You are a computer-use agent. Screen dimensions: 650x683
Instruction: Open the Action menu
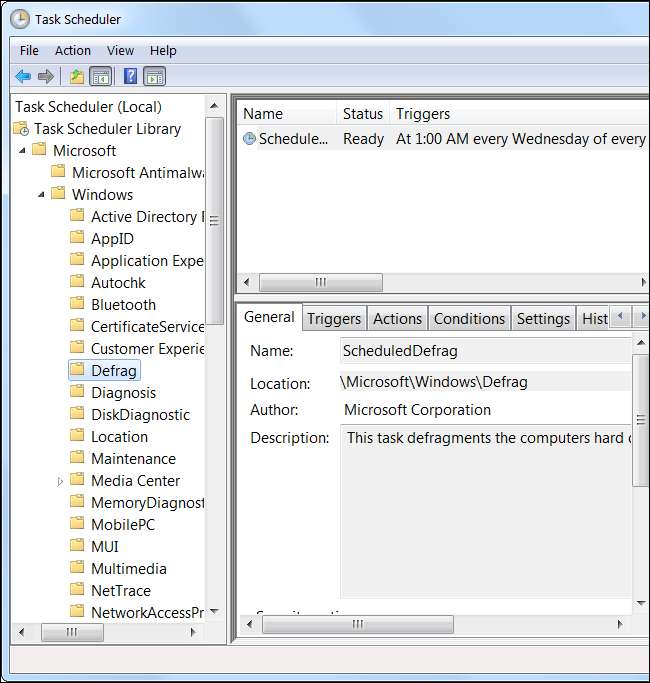(72, 50)
